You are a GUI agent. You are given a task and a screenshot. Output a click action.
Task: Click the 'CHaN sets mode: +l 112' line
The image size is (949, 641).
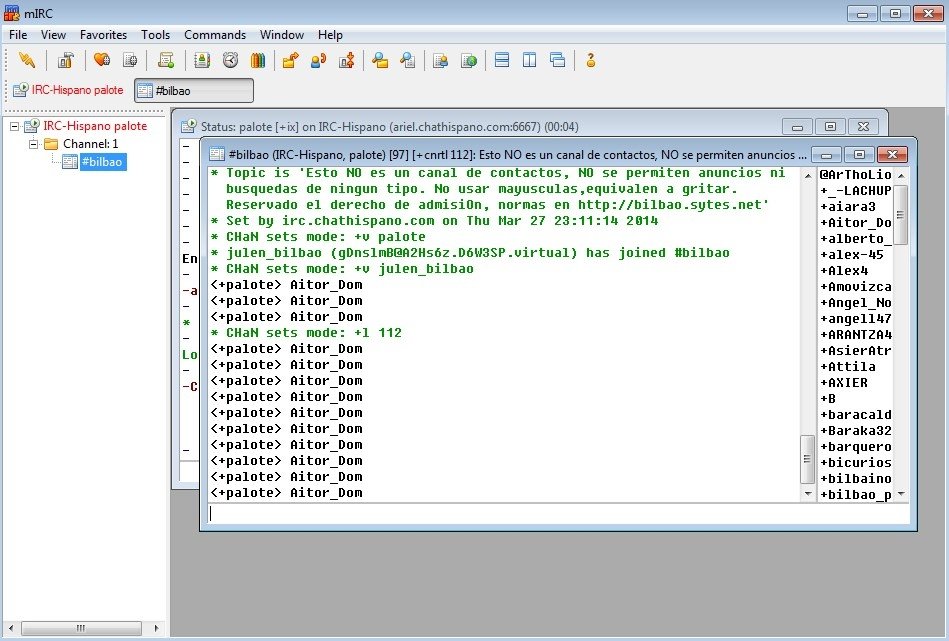[x=306, y=333]
